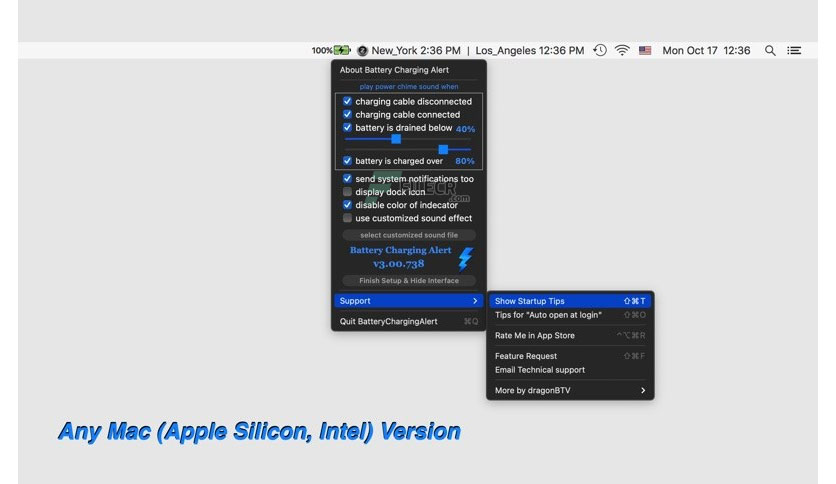Expand the Support submenu arrow
836x484 pixels.
(x=475, y=301)
